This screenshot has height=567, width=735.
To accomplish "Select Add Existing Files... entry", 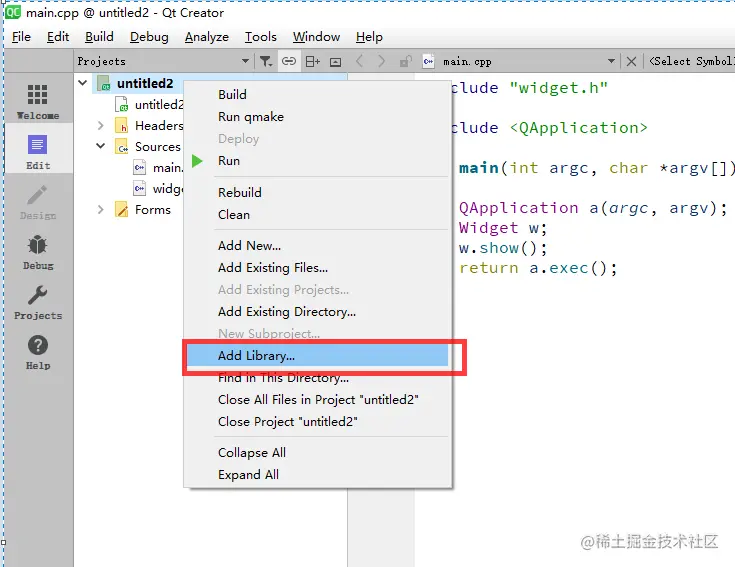I will click(317, 268).
